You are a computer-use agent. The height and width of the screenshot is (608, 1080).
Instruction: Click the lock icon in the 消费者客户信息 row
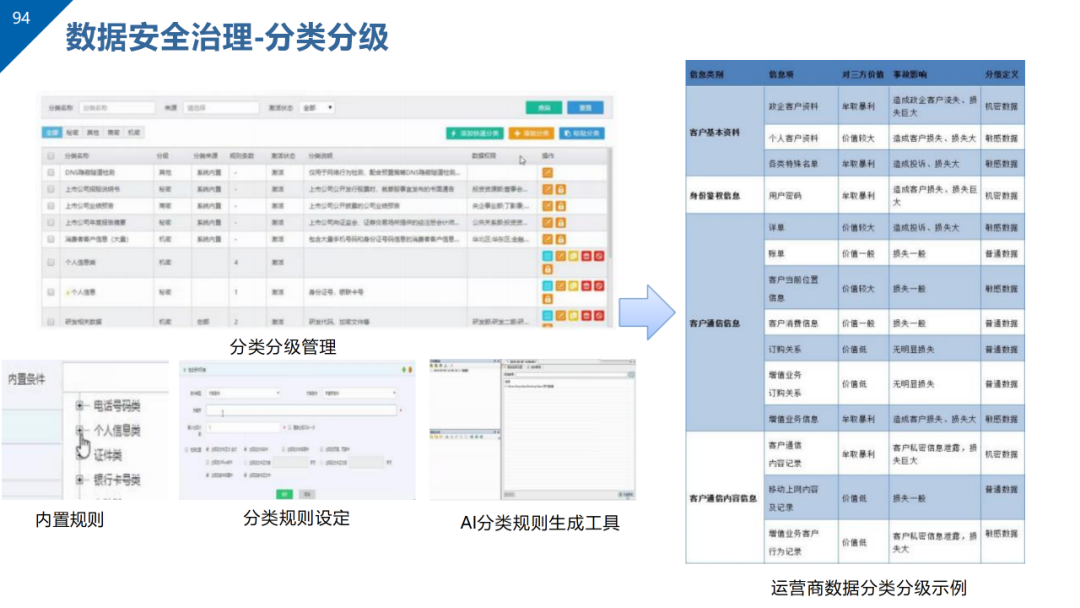[561, 239]
